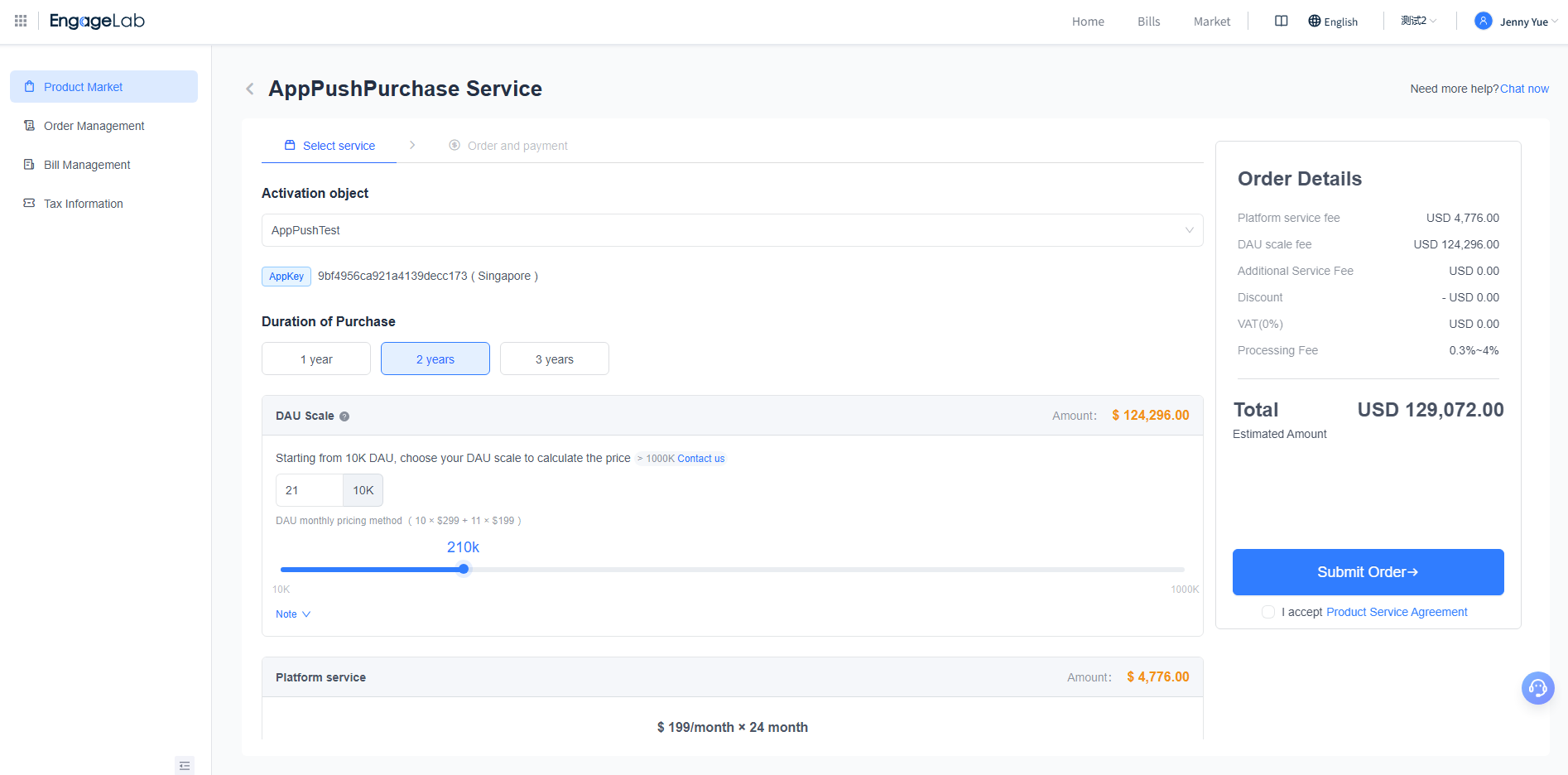
Task: Click the Tax Information icon
Action: point(30,203)
